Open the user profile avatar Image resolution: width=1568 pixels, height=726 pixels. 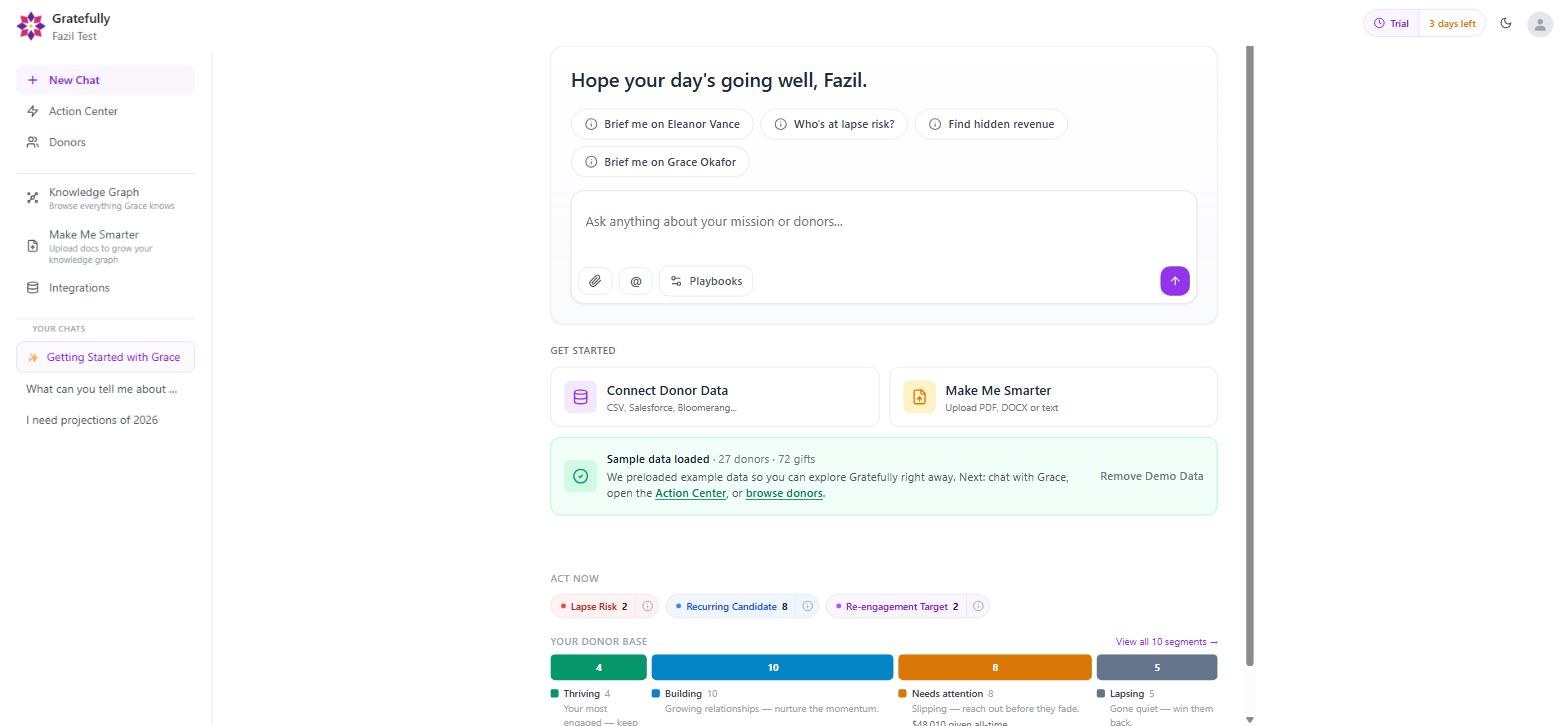[x=1540, y=24]
